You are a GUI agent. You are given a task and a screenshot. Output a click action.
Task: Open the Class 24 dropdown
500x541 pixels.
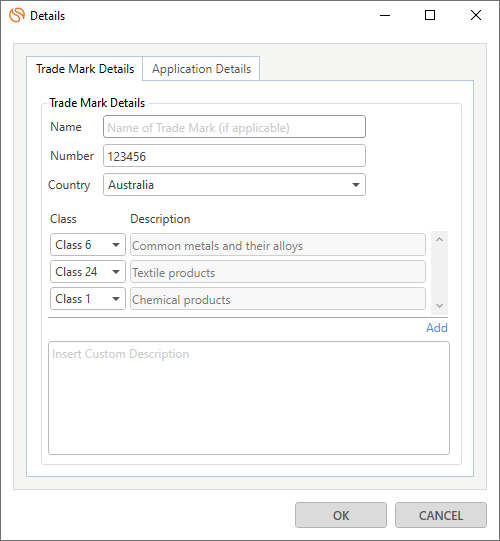pyautogui.click(x=88, y=272)
